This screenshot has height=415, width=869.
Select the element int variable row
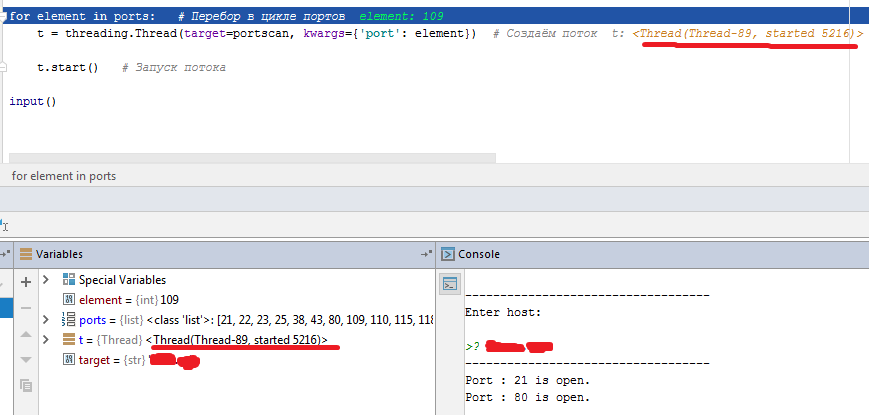coord(120,300)
